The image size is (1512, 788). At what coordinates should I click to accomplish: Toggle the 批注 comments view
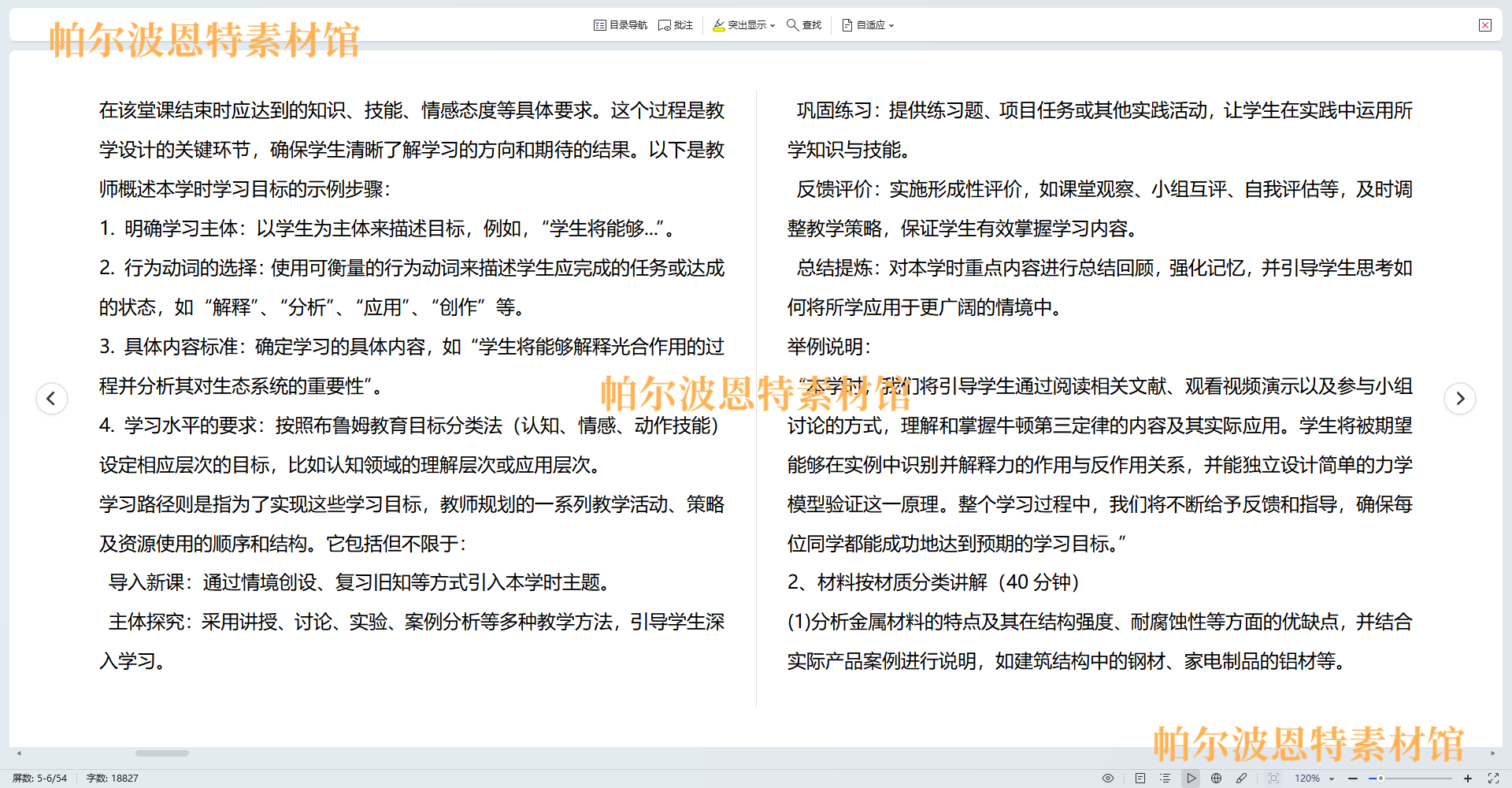(x=676, y=25)
